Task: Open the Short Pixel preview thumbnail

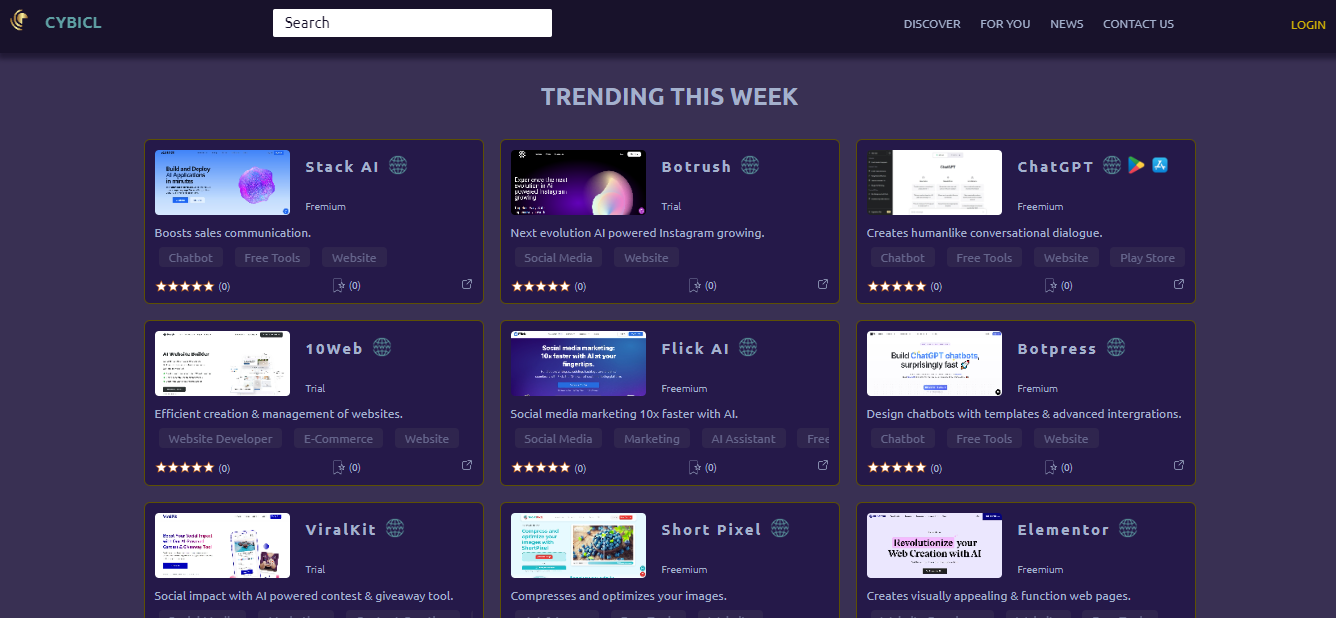Action: click(578, 545)
